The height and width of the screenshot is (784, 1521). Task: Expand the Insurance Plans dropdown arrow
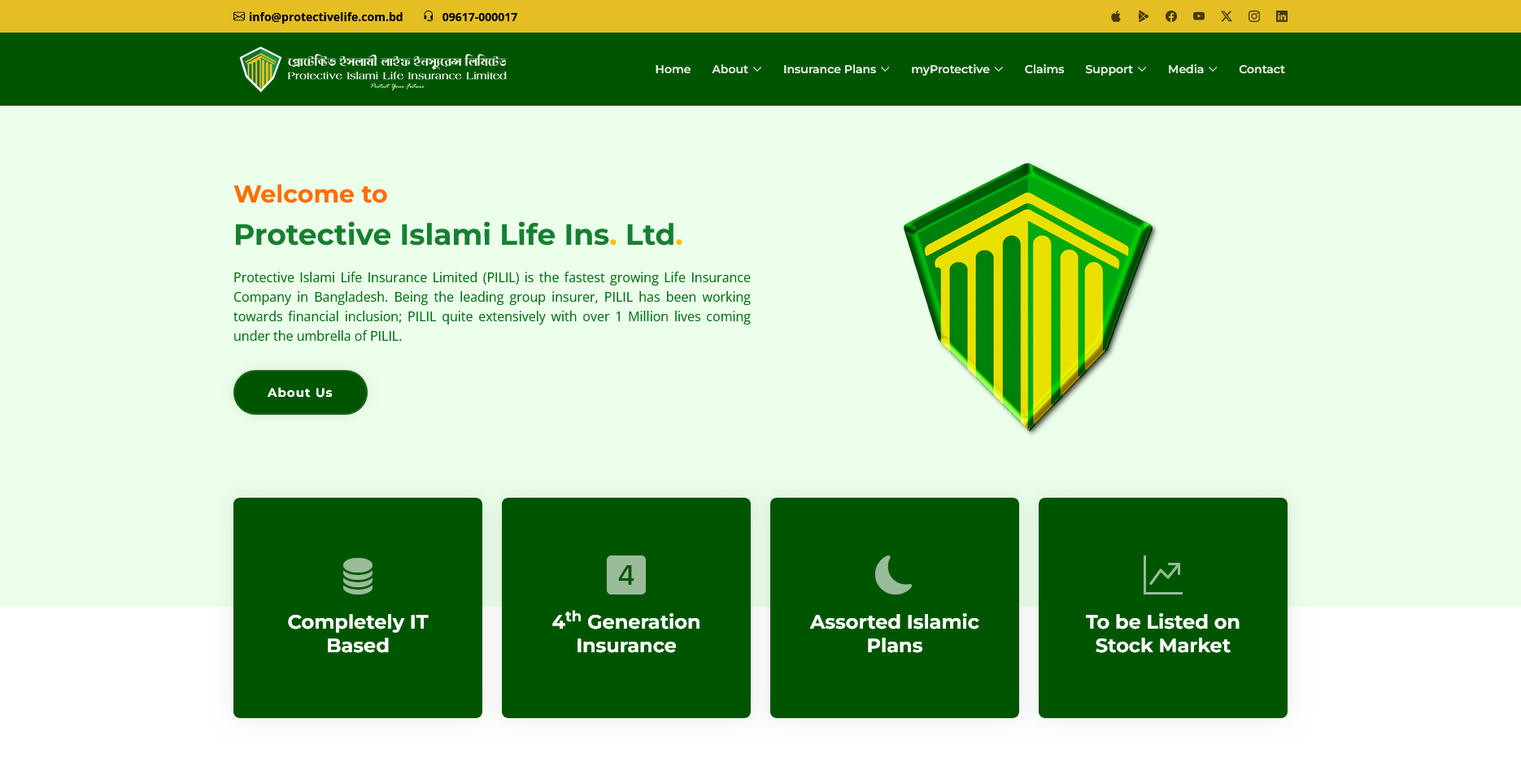point(885,70)
